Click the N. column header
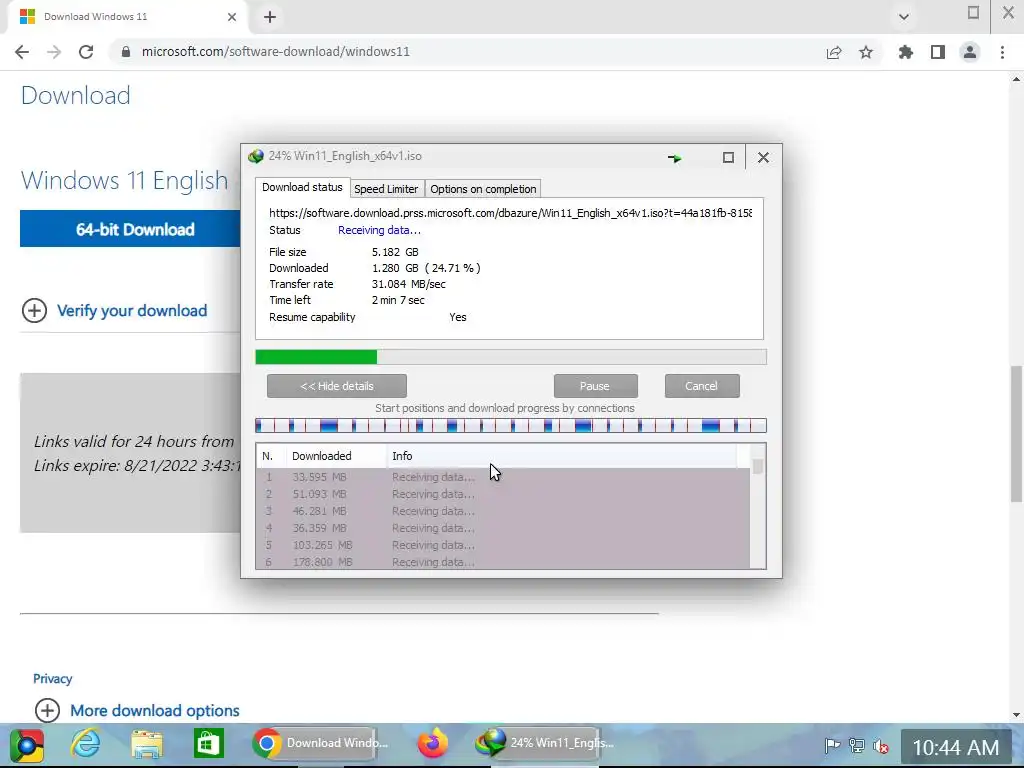 [x=271, y=456]
